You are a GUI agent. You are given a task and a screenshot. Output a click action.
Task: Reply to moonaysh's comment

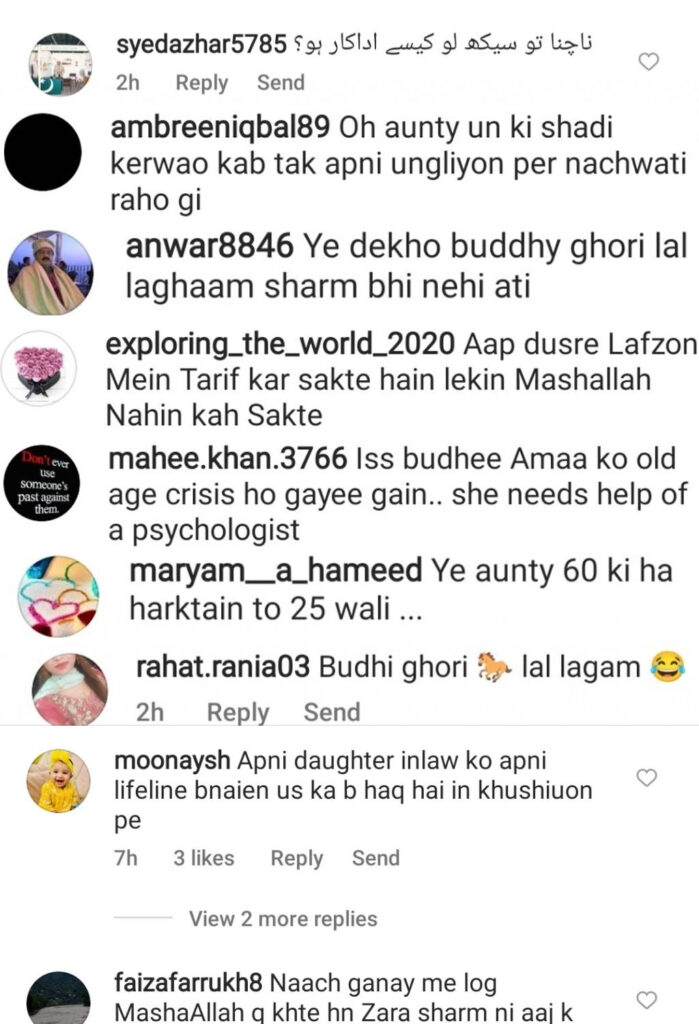[297, 858]
